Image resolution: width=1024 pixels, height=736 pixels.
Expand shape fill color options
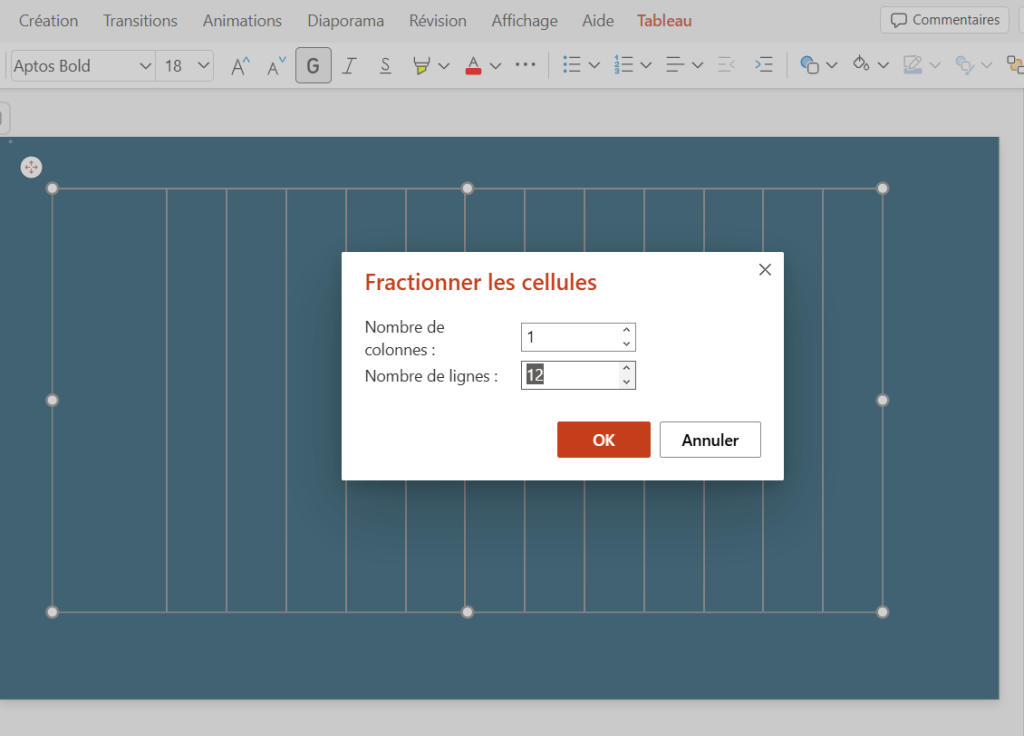[884, 65]
